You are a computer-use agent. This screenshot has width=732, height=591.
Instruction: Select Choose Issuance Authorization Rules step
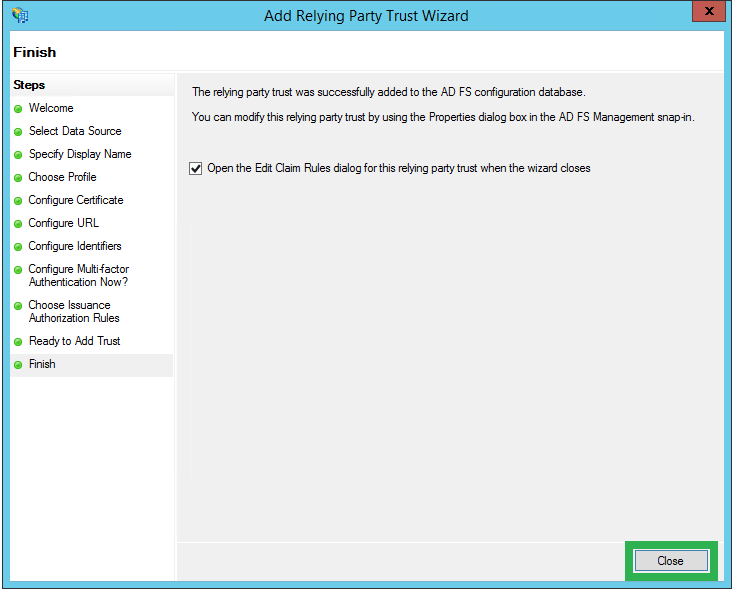[74, 311]
